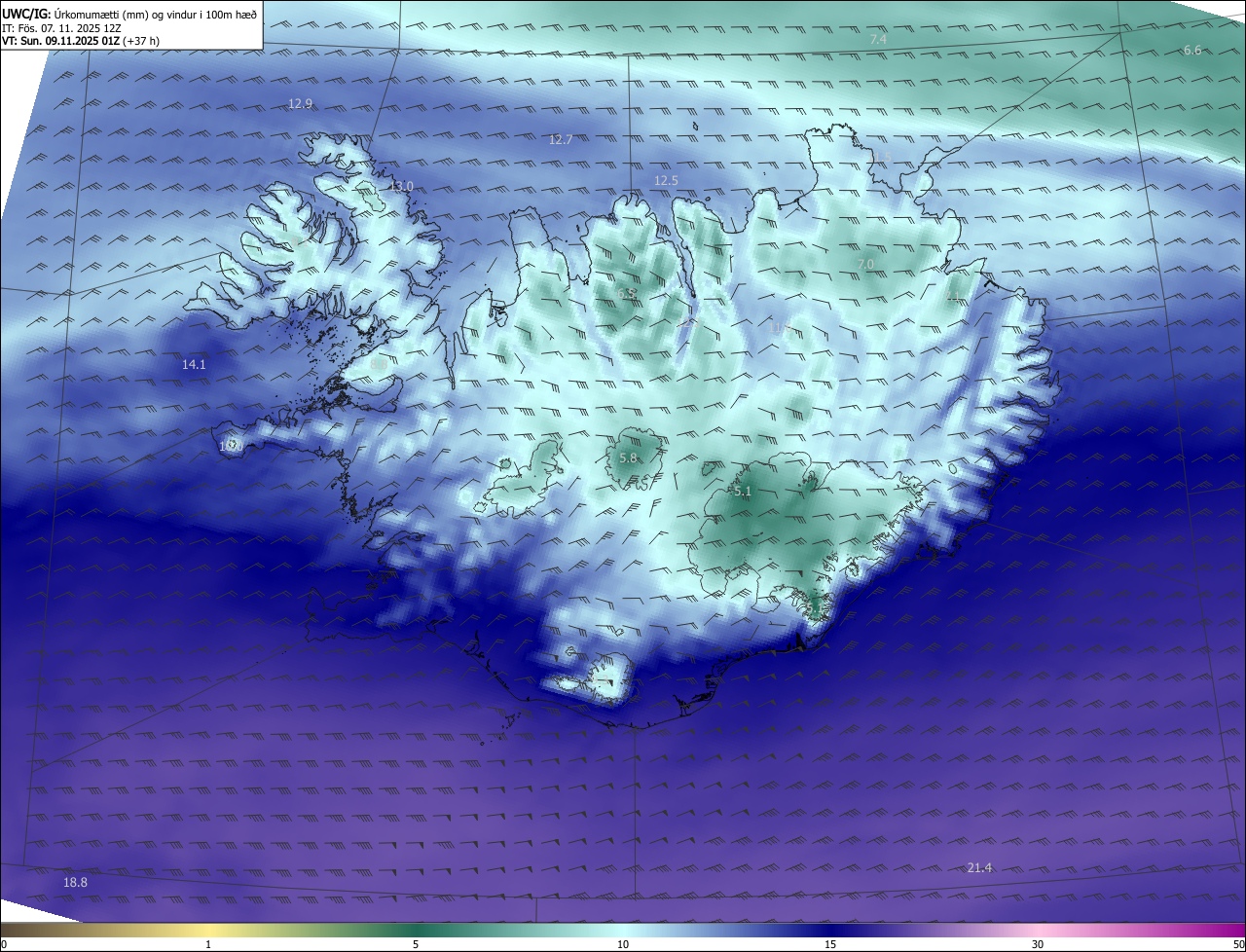The width and height of the screenshot is (1246, 952).
Task: Click the 0 tick on the color scale
Action: 3,944
